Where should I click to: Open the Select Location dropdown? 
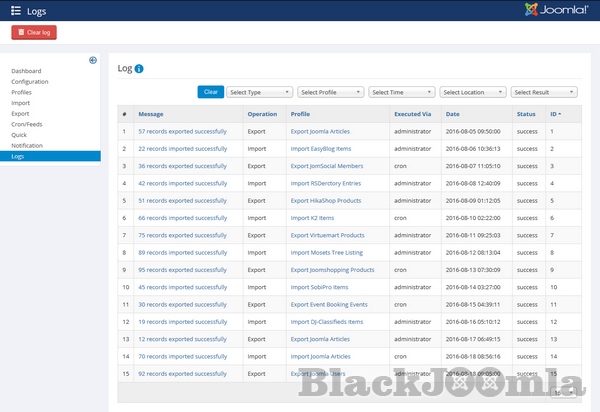coord(472,92)
